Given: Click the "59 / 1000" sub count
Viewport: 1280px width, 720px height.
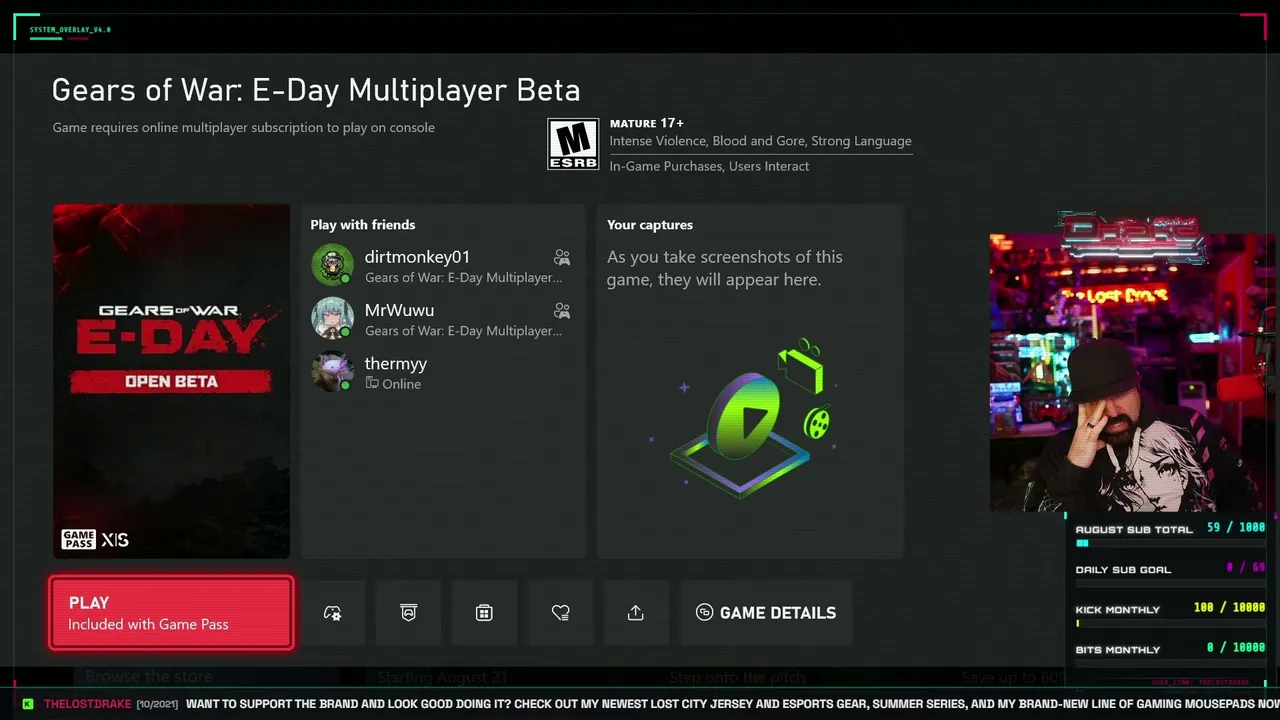Looking at the screenshot, I should click(1236, 527).
